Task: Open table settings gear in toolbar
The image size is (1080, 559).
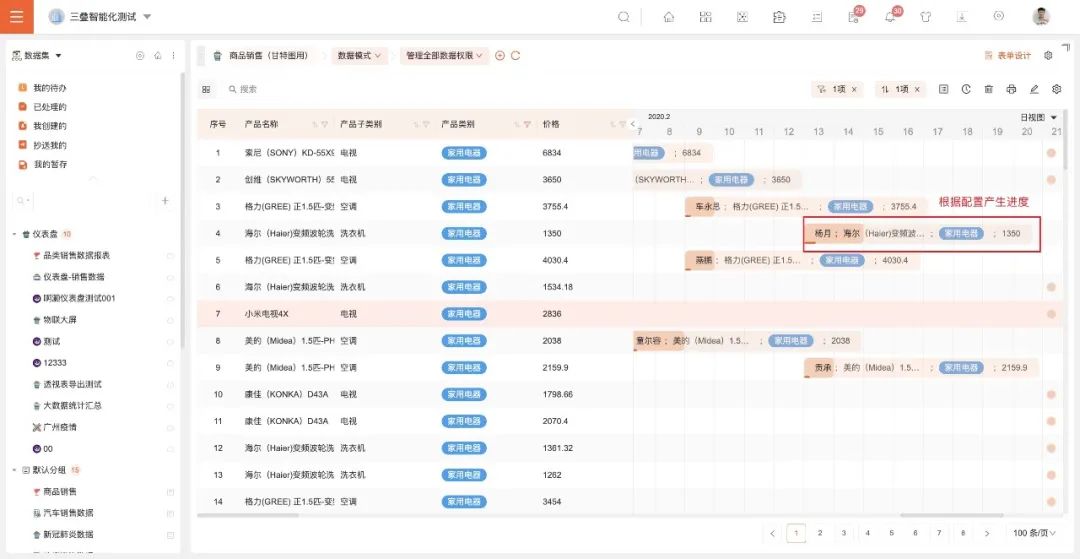Action: pyautogui.click(x=1057, y=89)
